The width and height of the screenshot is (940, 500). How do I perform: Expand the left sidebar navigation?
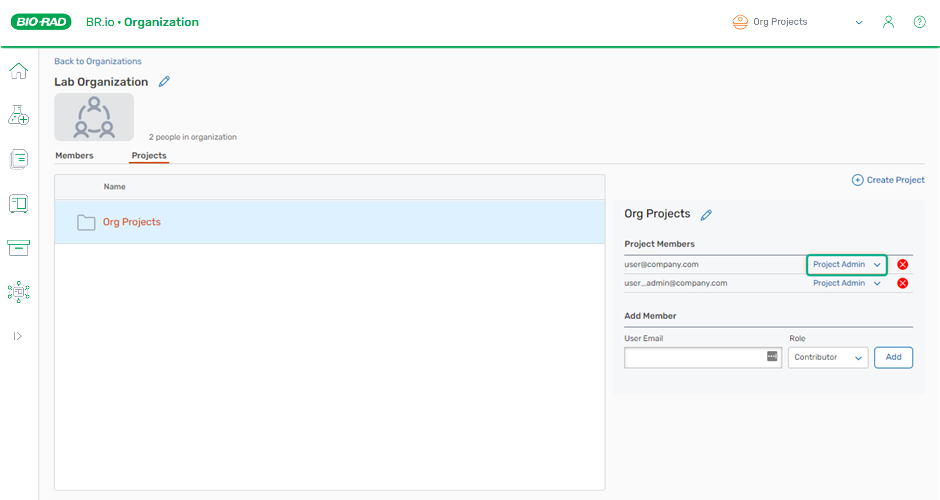(18, 336)
